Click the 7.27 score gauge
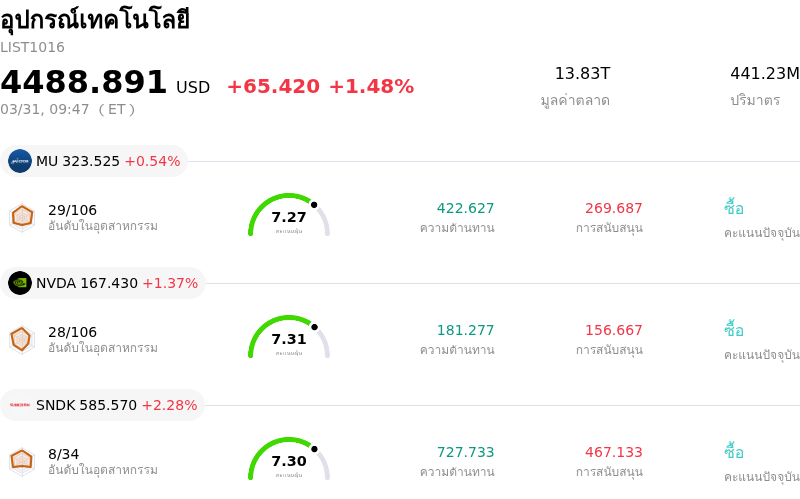This screenshot has height=499, width=800. point(289,216)
